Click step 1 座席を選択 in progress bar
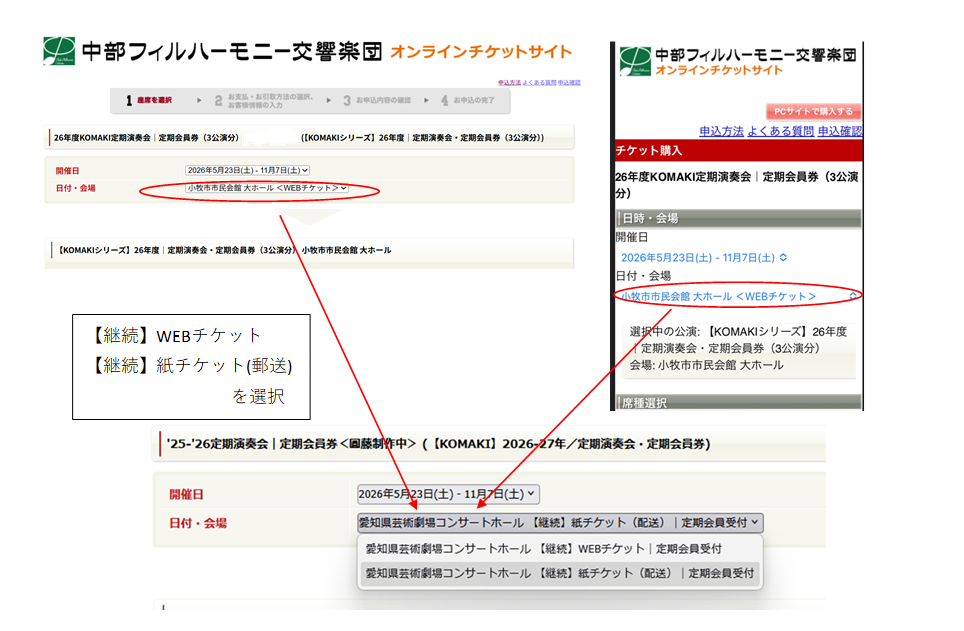This screenshot has height=631, width=964. pyautogui.click(x=149, y=100)
